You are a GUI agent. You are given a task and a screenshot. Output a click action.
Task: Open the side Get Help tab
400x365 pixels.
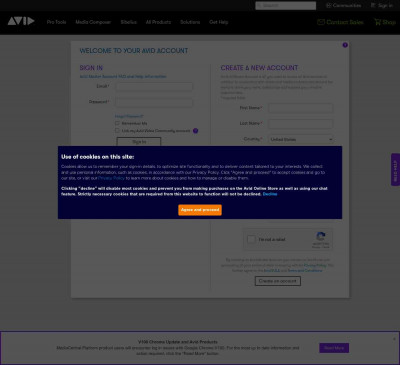(395, 169)
